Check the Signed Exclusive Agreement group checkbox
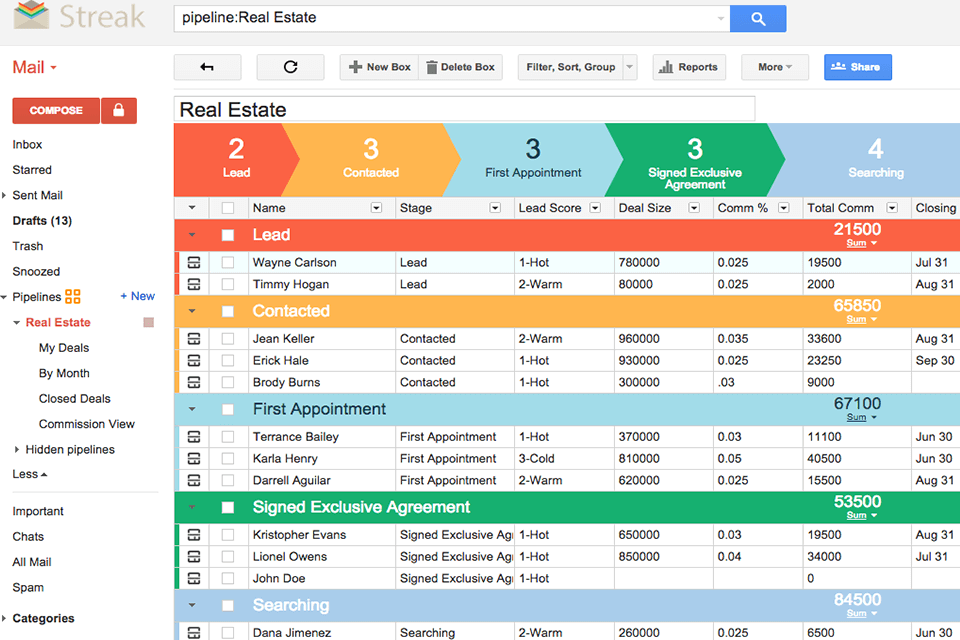Image resolution: width=960 pixels, height=640 pixels. [x=228, y=507]
